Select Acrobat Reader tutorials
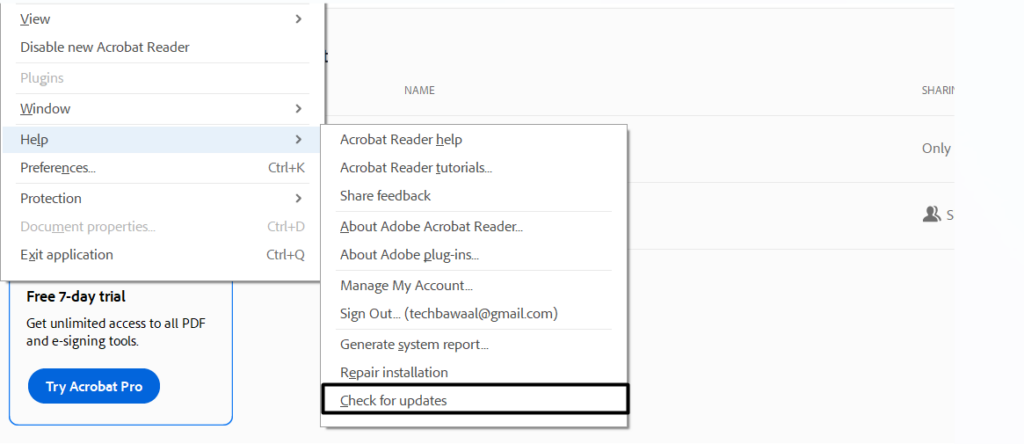Viewport: 1024px width, 444px height. point(416,167)
